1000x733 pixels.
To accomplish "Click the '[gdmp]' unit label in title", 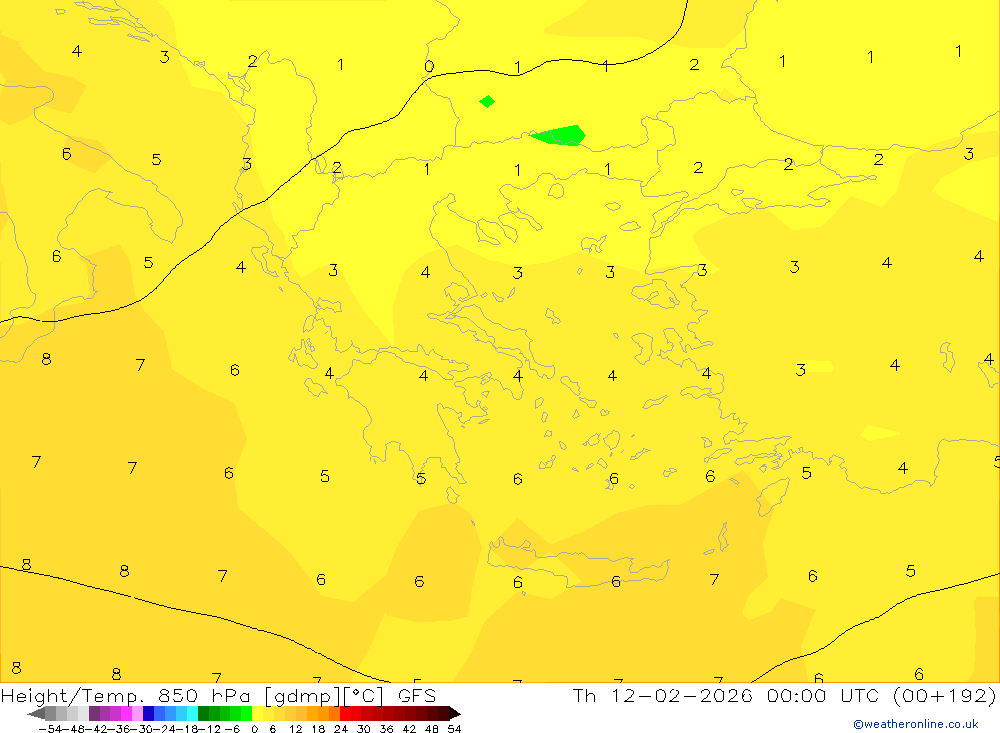I will [300, 695].
